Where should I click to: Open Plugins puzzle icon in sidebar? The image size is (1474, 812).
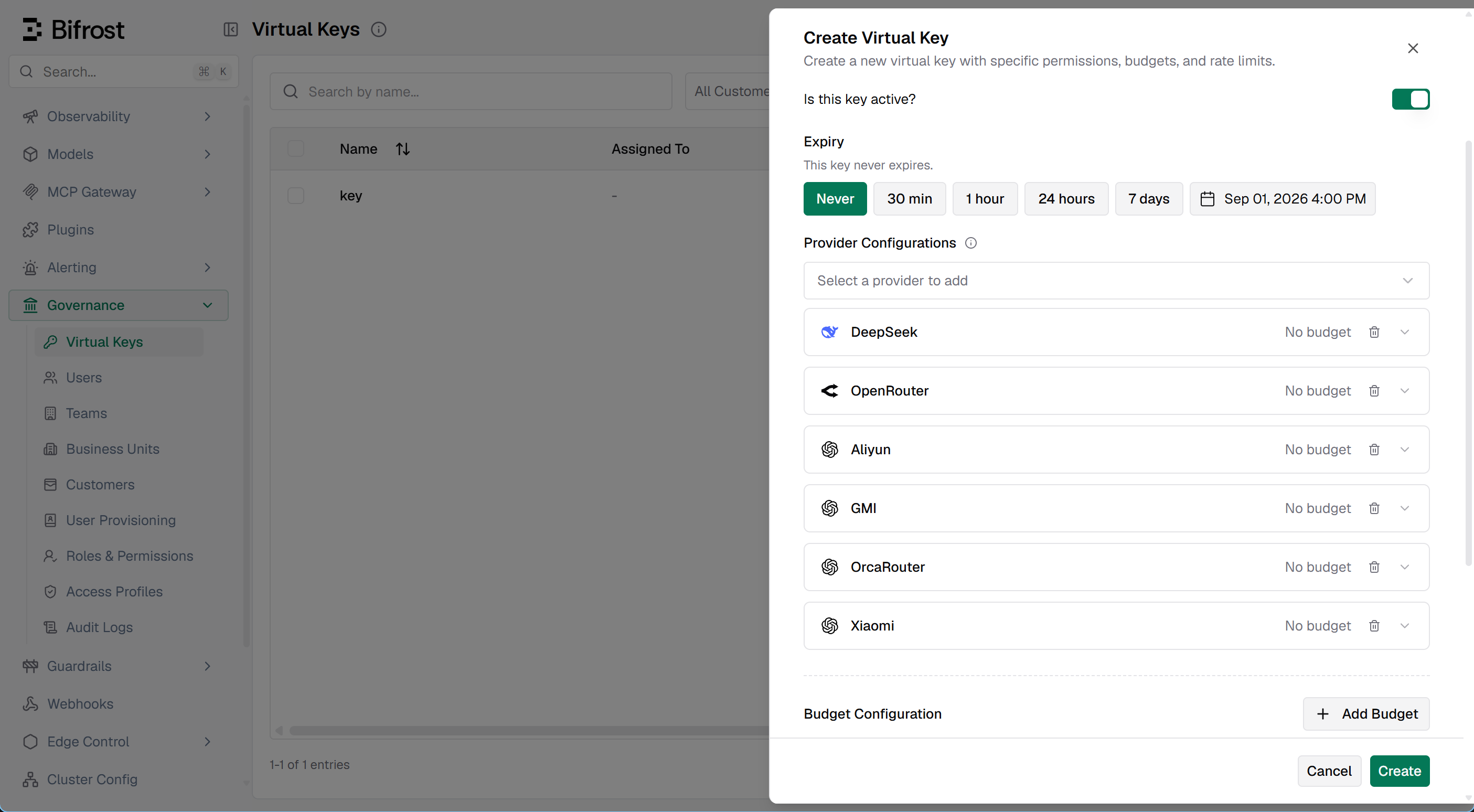30,230
